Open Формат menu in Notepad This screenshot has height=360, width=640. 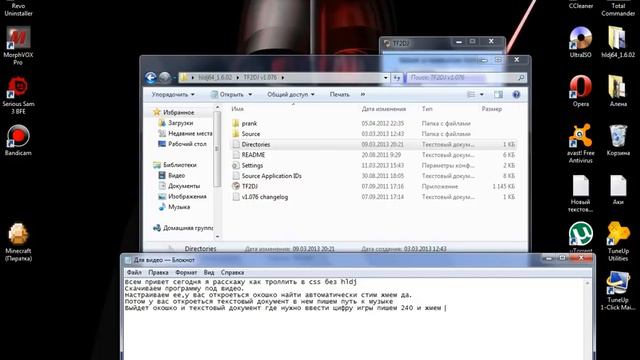pyautogui.click(x=186, y=272)
